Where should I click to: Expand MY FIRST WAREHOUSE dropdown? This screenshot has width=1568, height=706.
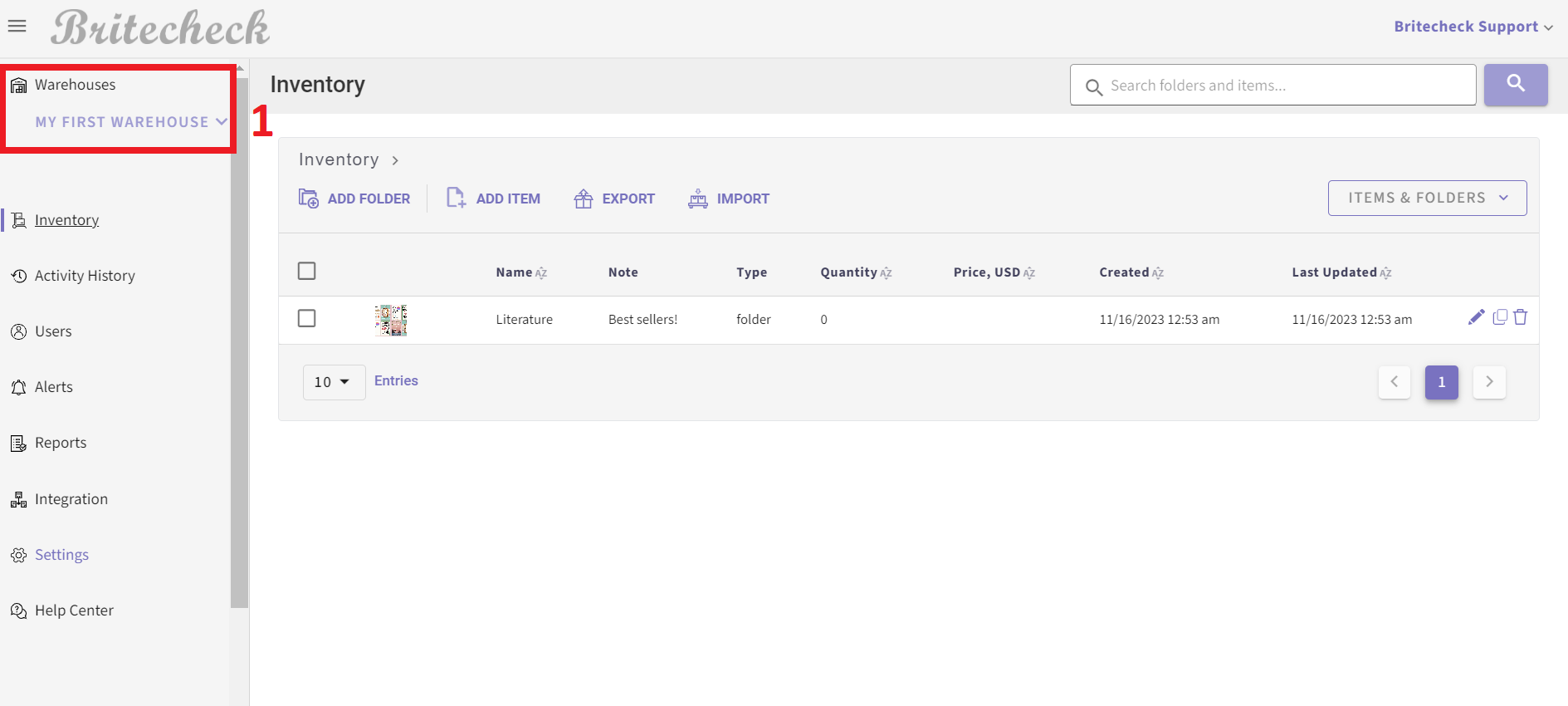(130, 122)
